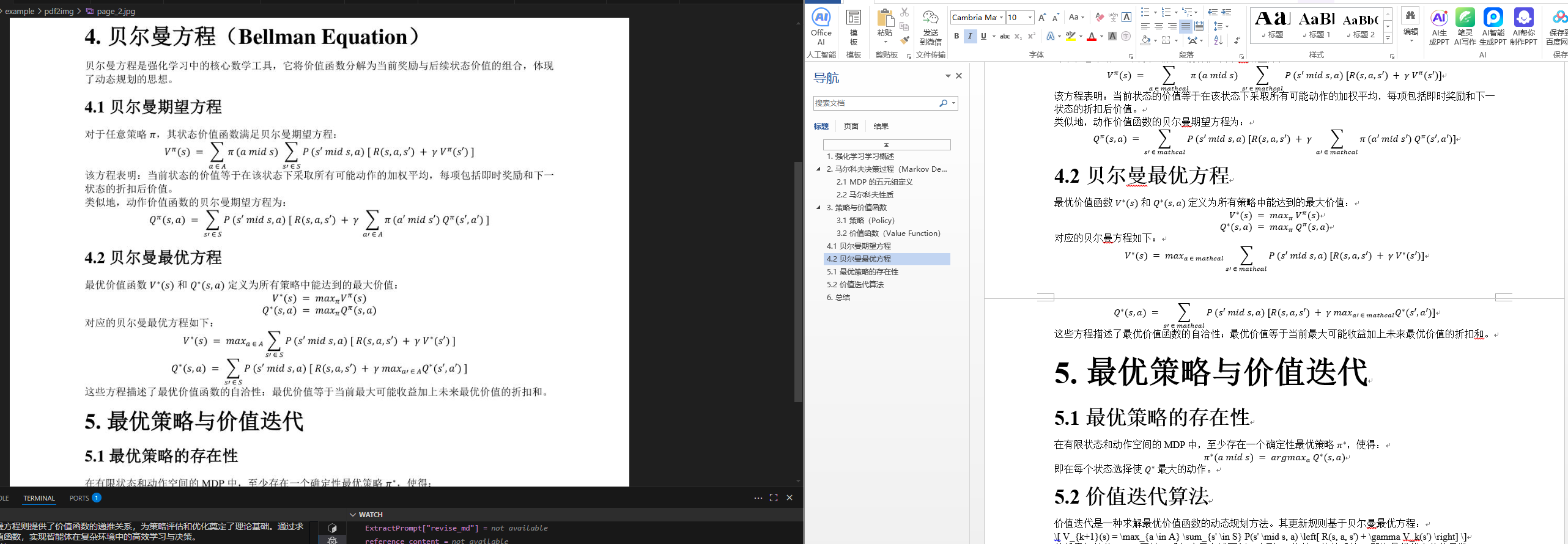The height and width of the screenshot is (544, 1568).
Task: Click the scissors cut icon
Action: coord(904,13)
